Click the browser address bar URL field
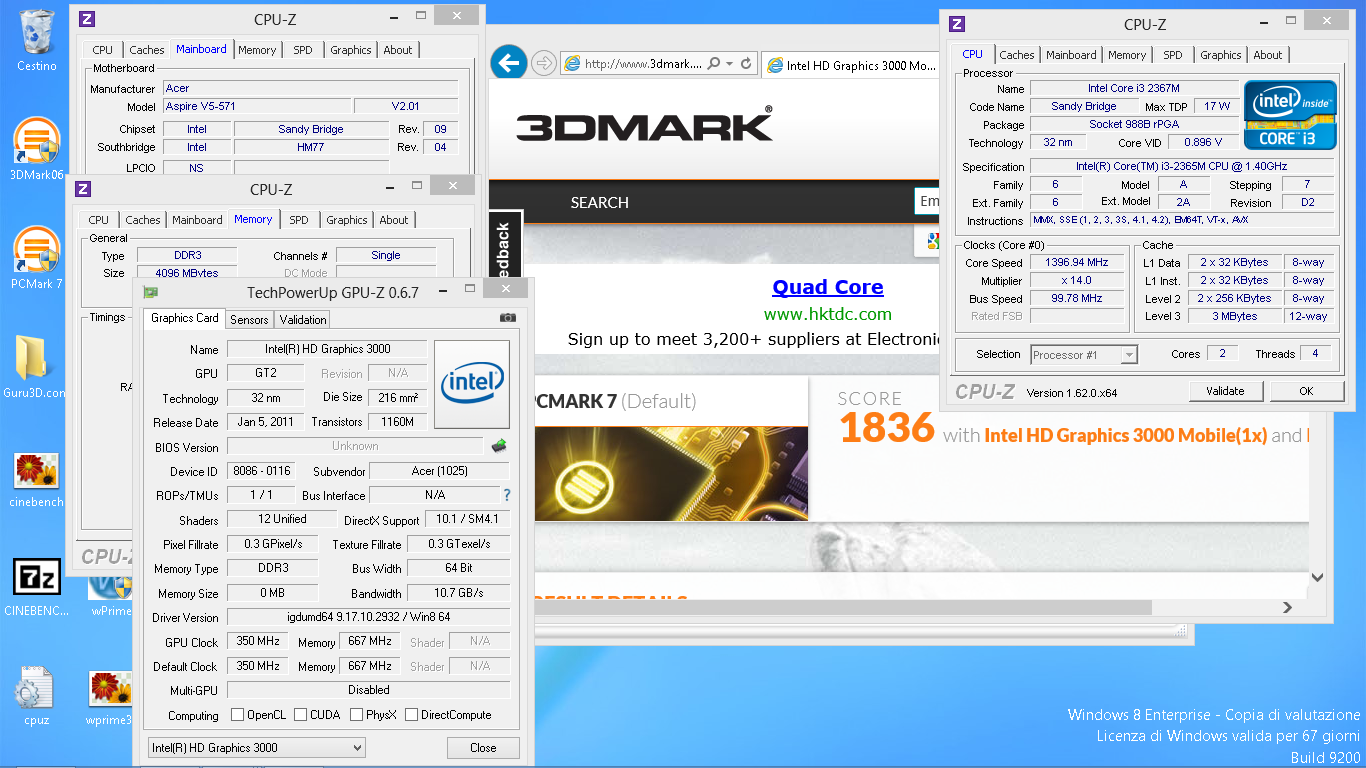1366x768 pixels. point(644,63)
